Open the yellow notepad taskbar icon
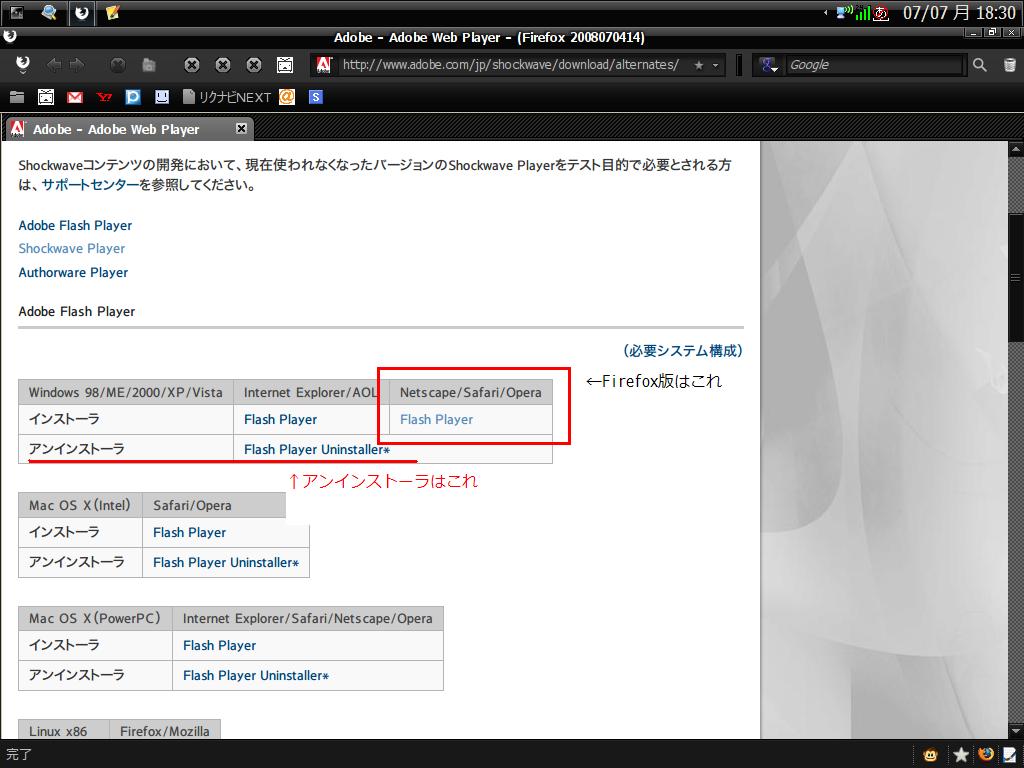 click(x=112, y=12)
